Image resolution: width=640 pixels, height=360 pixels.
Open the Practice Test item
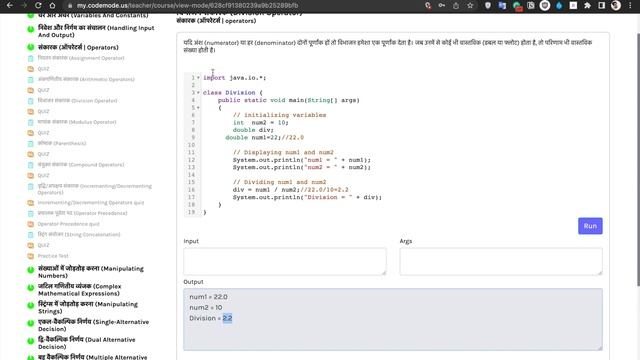pos(53,256)
